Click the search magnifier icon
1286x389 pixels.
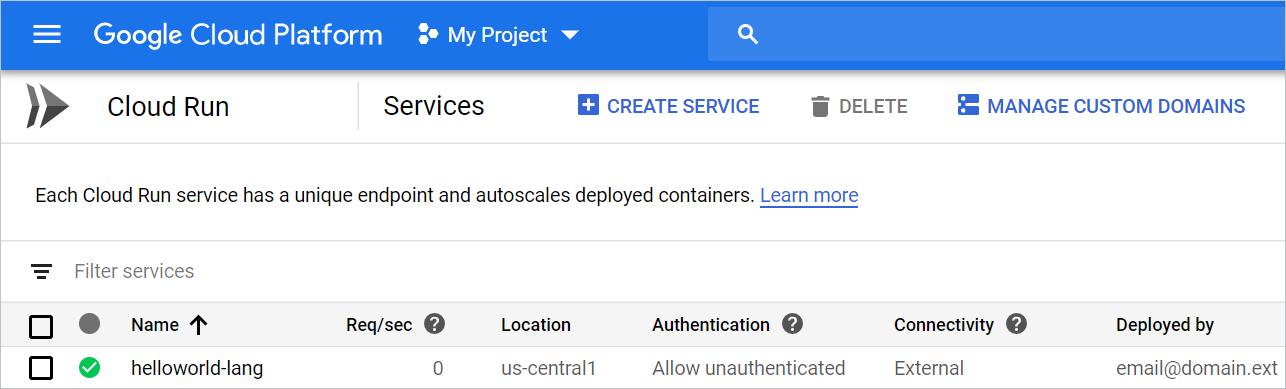[x=748, y=35]
